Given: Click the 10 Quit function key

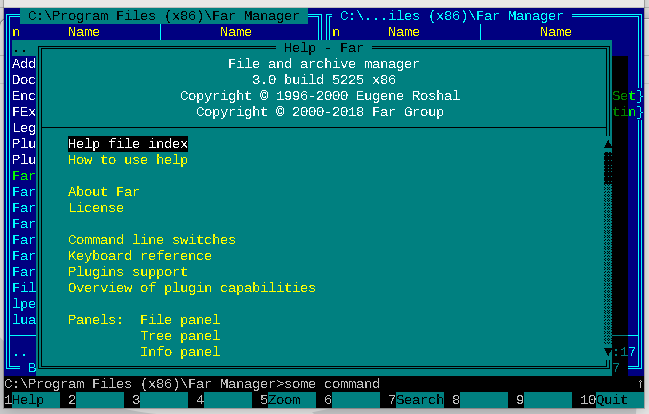Looking at the screenshot, I should (x=612, y=400).
